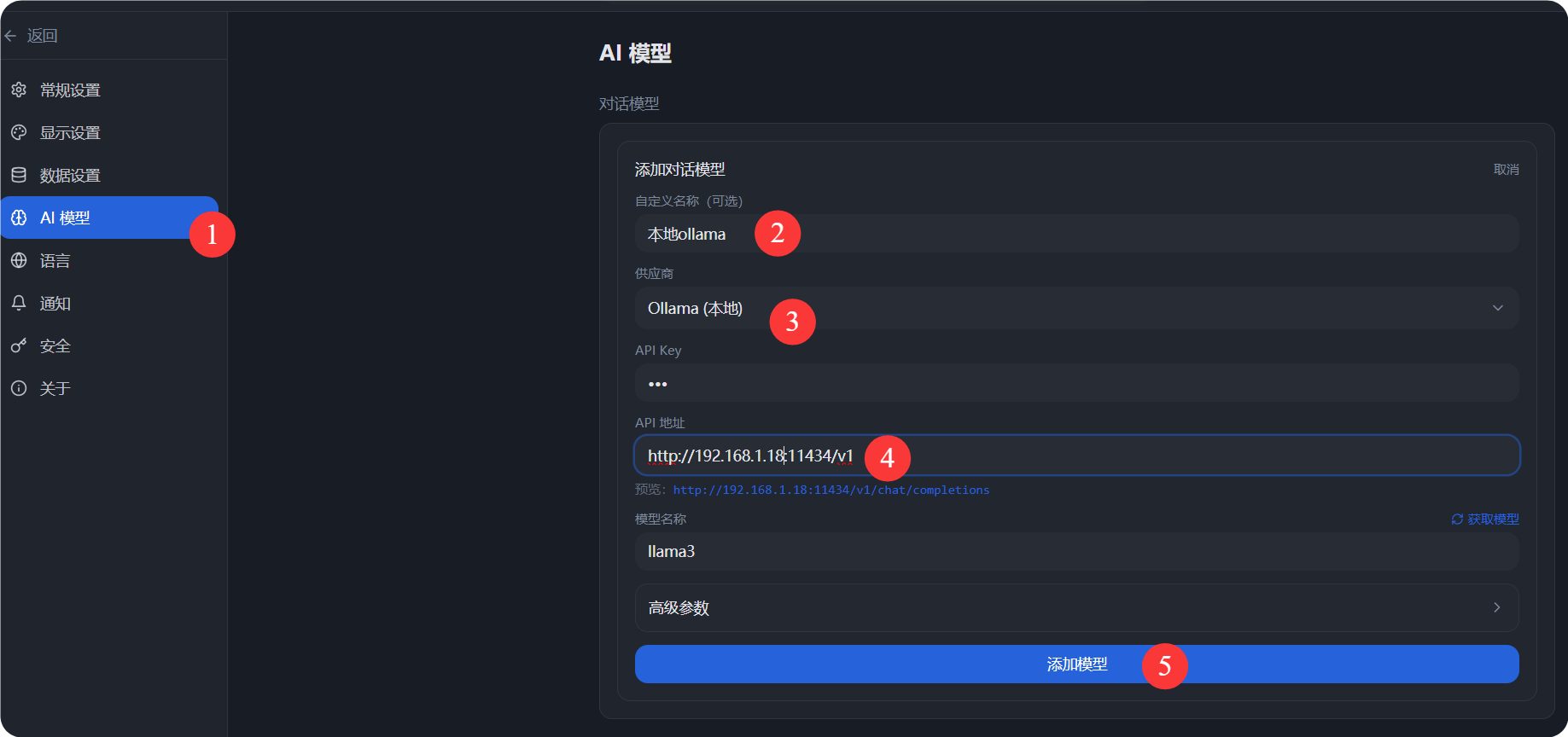This screenshot has height=737, width=1568.
Task: Click the chevron arrow in 高级参数 row
Action: coord(1496,607)
